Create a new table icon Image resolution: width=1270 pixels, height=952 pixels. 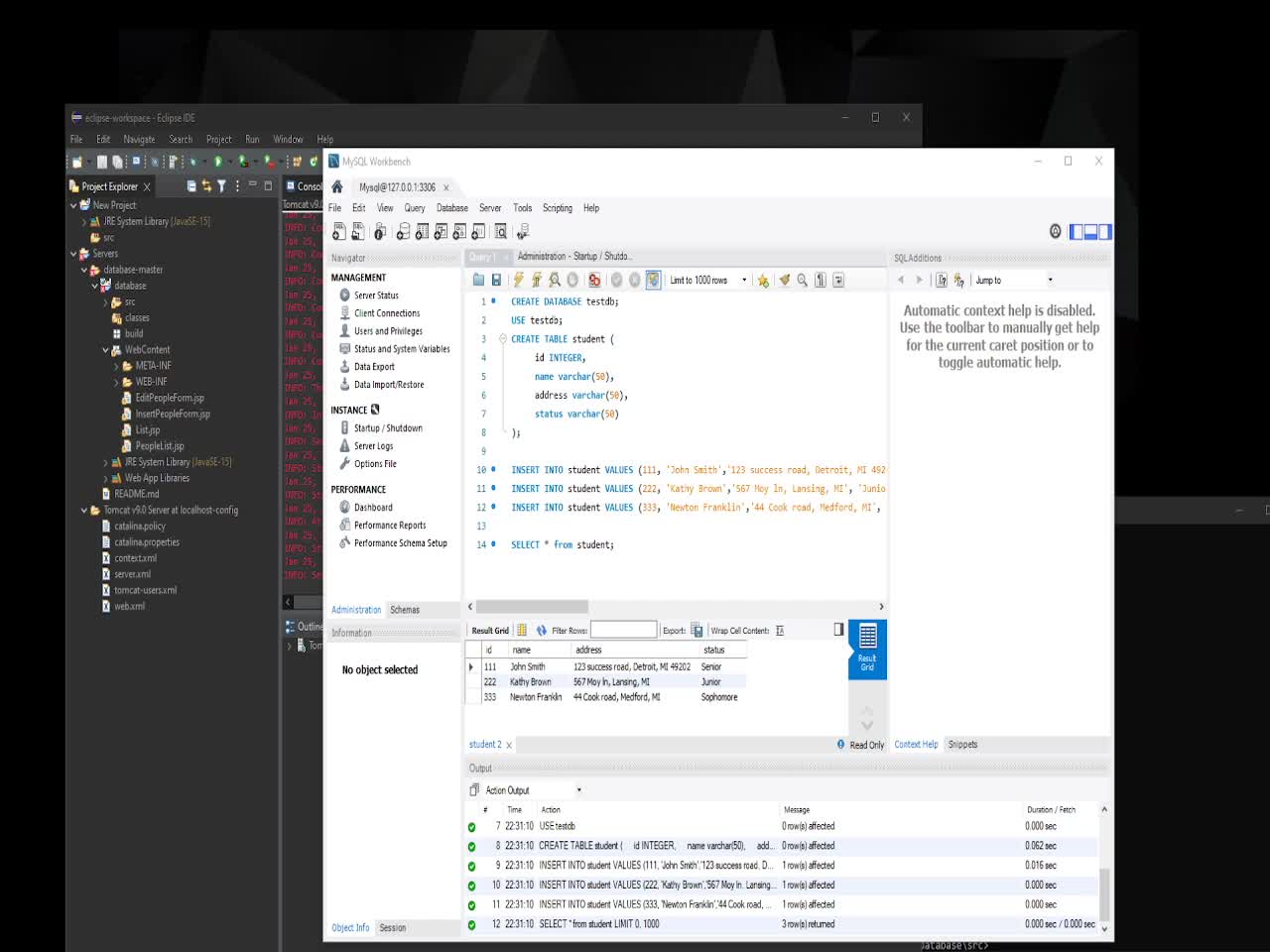pyautogui.click(x=422, y=231)
